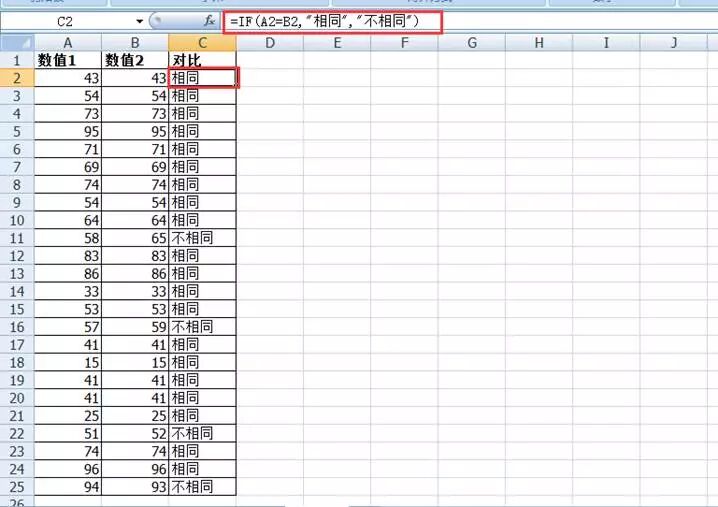The height and width of the screenshot is (507, 718).
Task: Select cell A11 with value 58
Action: point(68,238)
